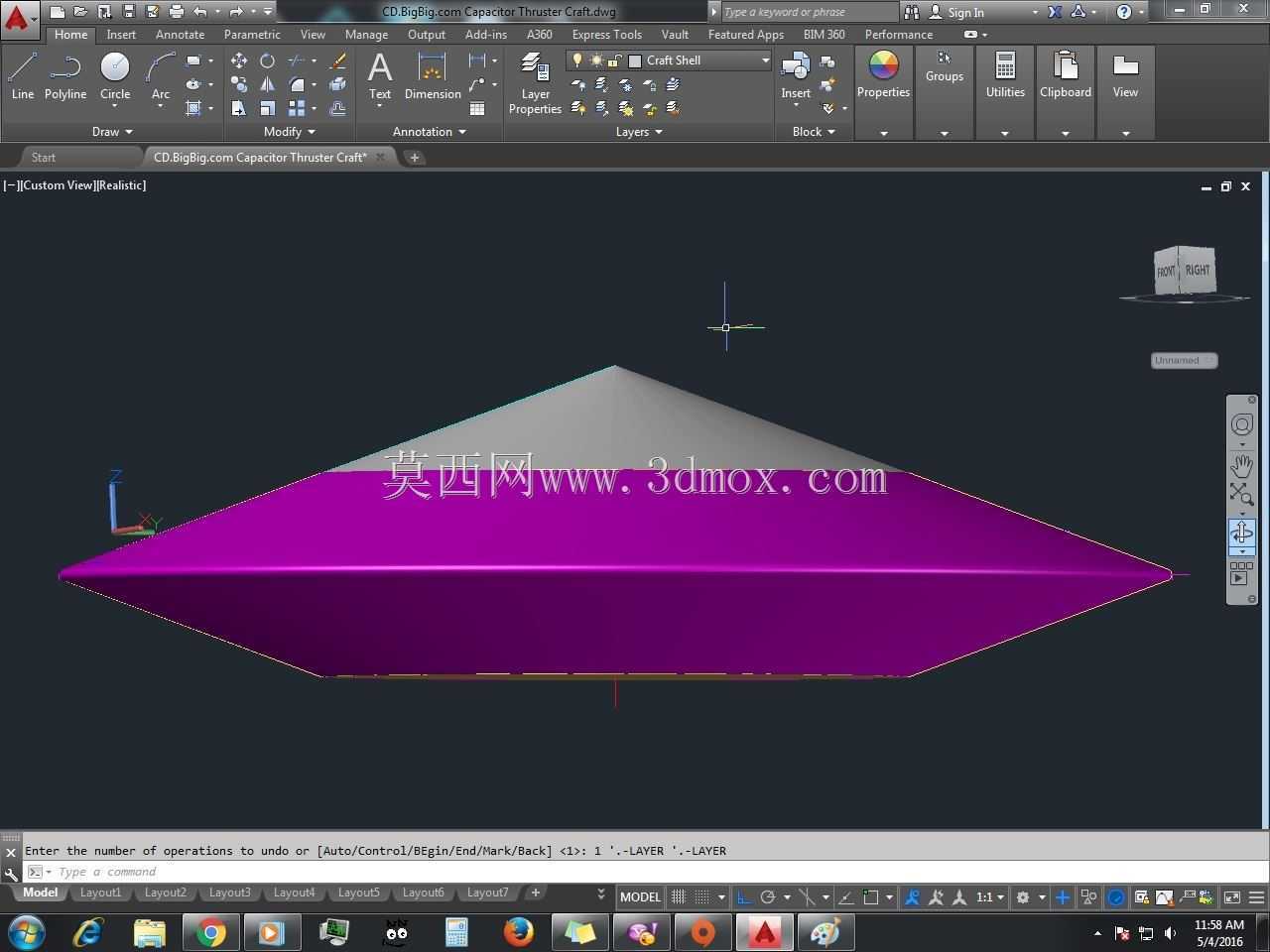This screenshot has width=1270, height=952.
Task: Open Google Chrome from the taskbar
Action: pyautogui.click(x=210, y=932)
